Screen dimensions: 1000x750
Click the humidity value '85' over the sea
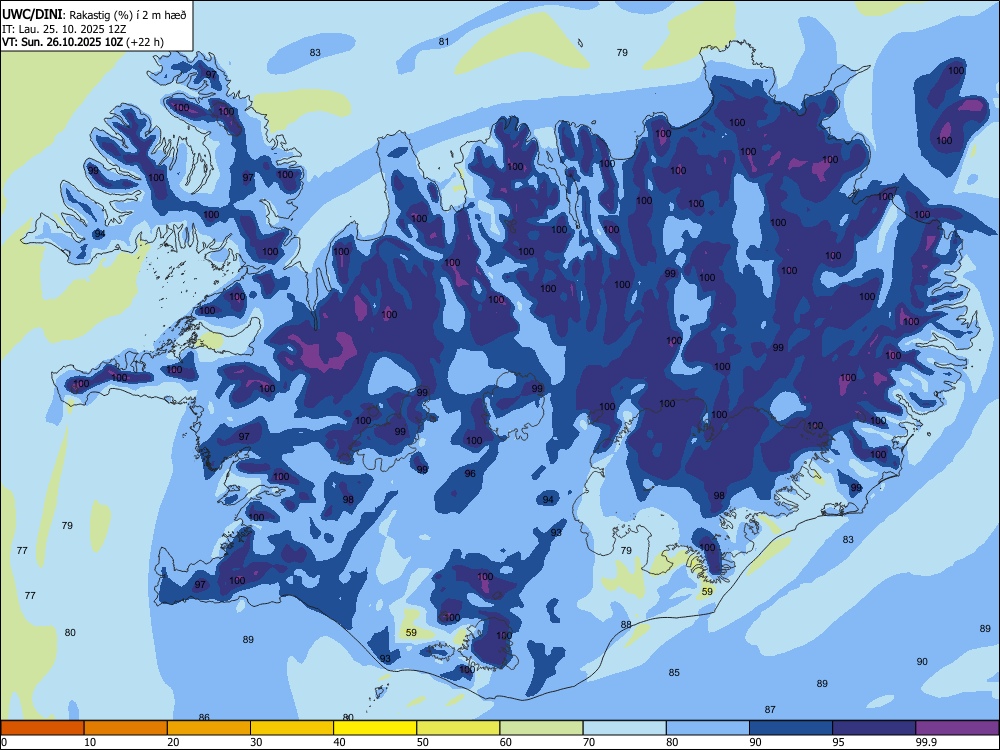click(x=674, y=672)
